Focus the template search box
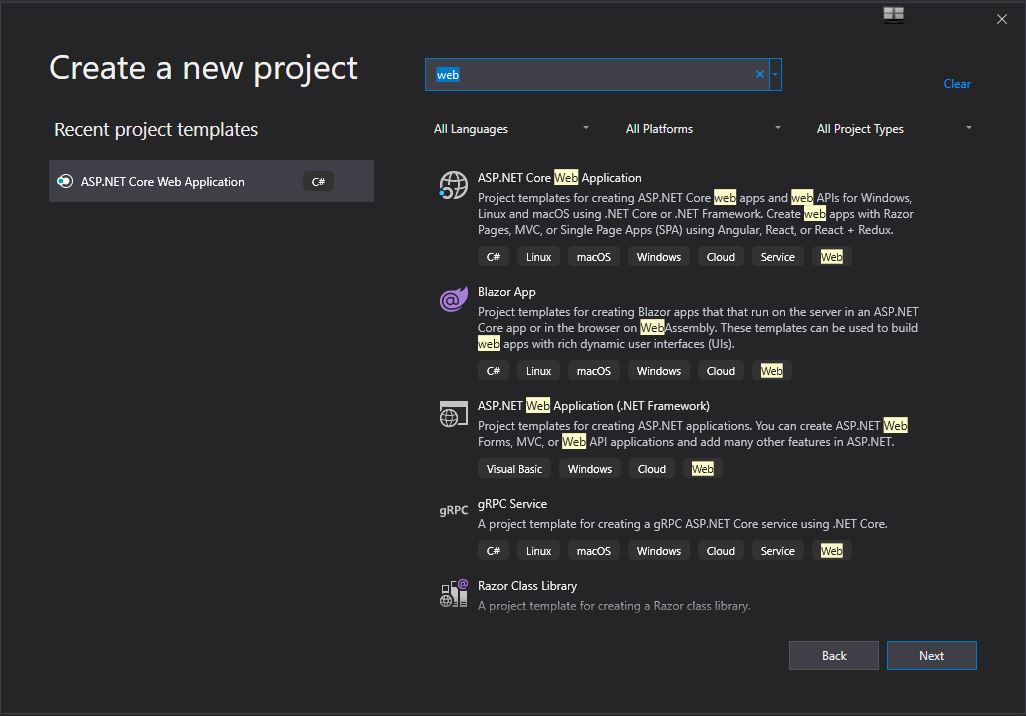 595,75
